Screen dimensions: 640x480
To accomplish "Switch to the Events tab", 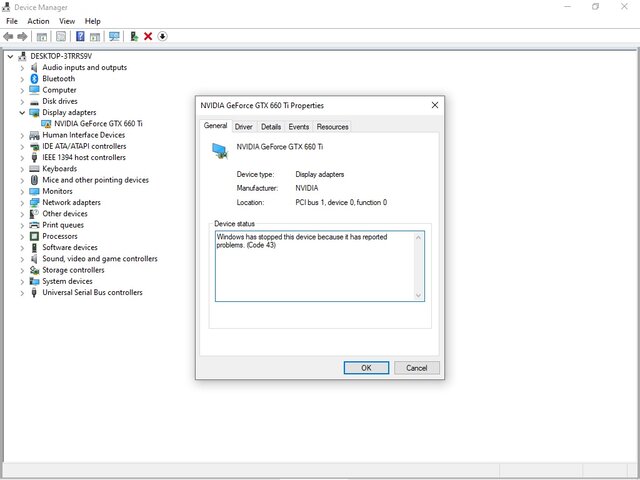I will click(298, 127).
